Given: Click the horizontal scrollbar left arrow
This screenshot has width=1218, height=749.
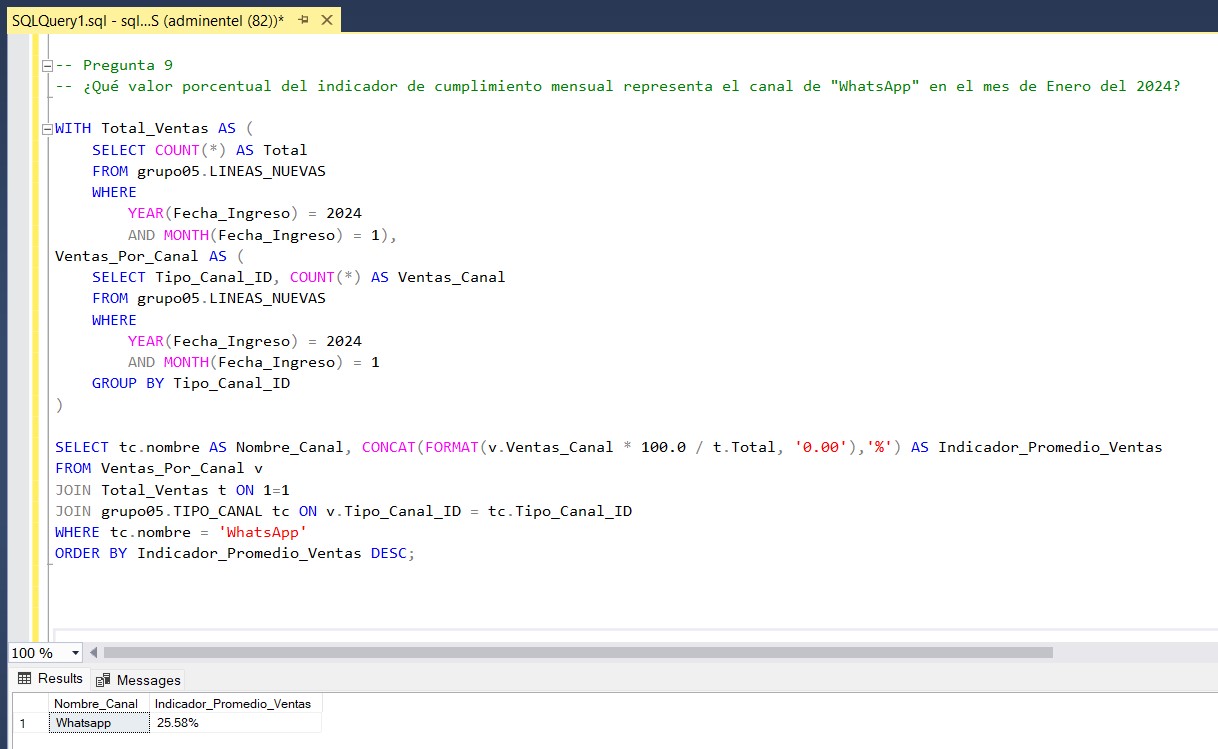Looking at the screenshot, I should [94, 653].
